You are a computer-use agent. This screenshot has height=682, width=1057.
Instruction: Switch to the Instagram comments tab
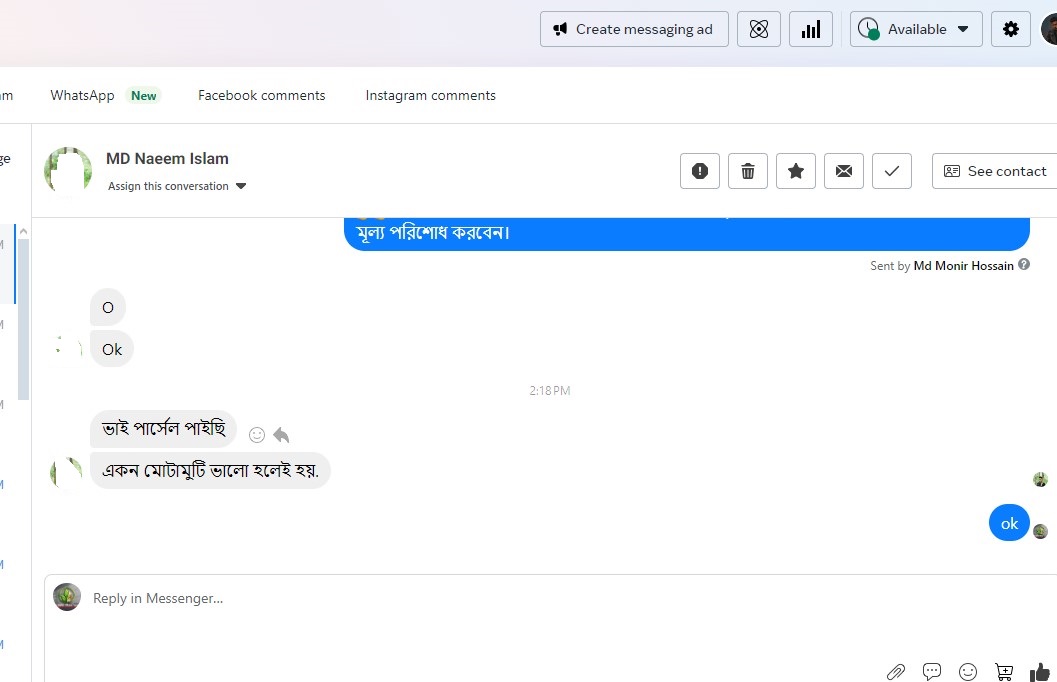[x=430, y=95]
